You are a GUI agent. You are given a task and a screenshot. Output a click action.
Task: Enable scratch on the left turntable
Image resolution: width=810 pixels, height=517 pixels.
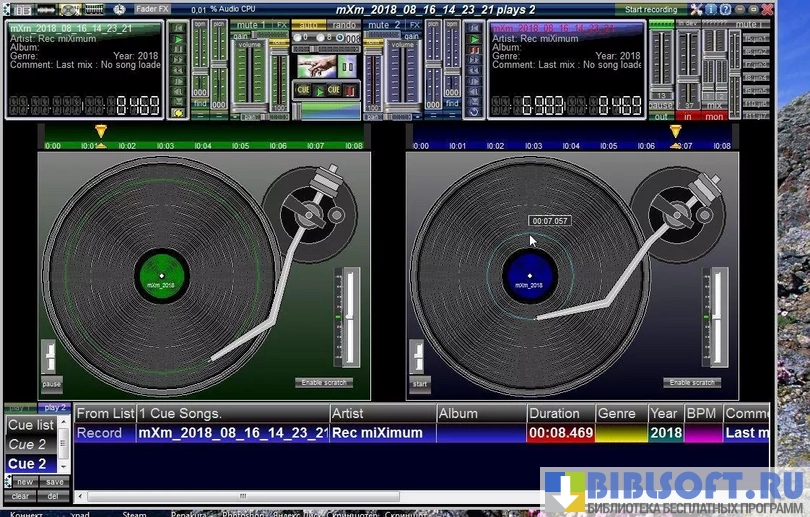[x=324, y=382]
